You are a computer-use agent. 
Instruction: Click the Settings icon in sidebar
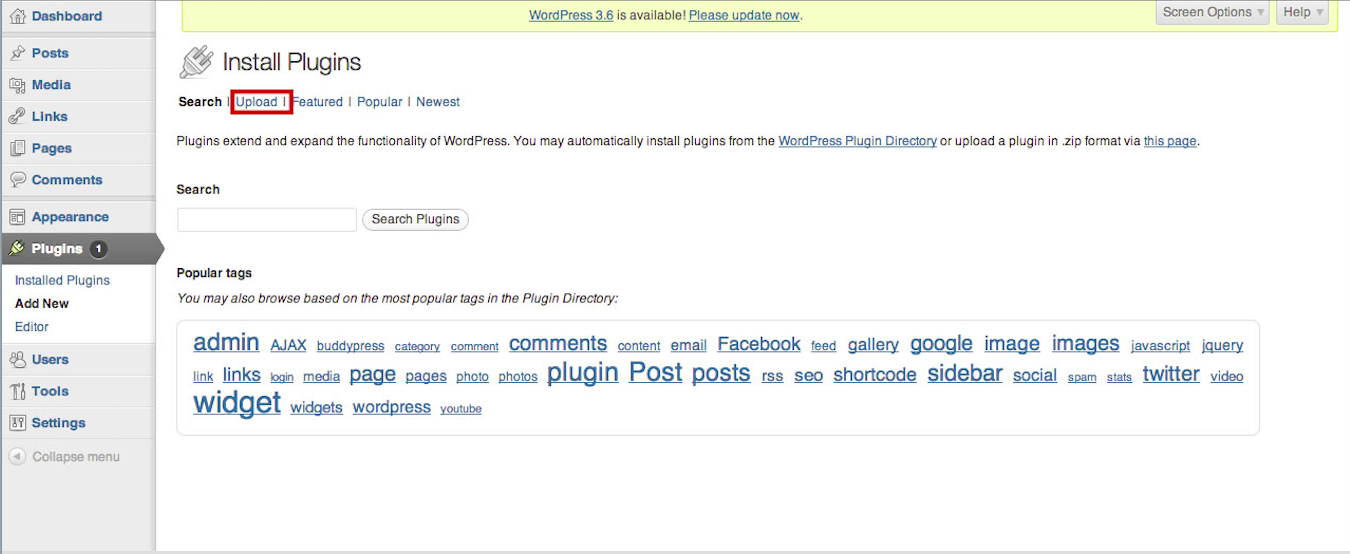[17, 423]
